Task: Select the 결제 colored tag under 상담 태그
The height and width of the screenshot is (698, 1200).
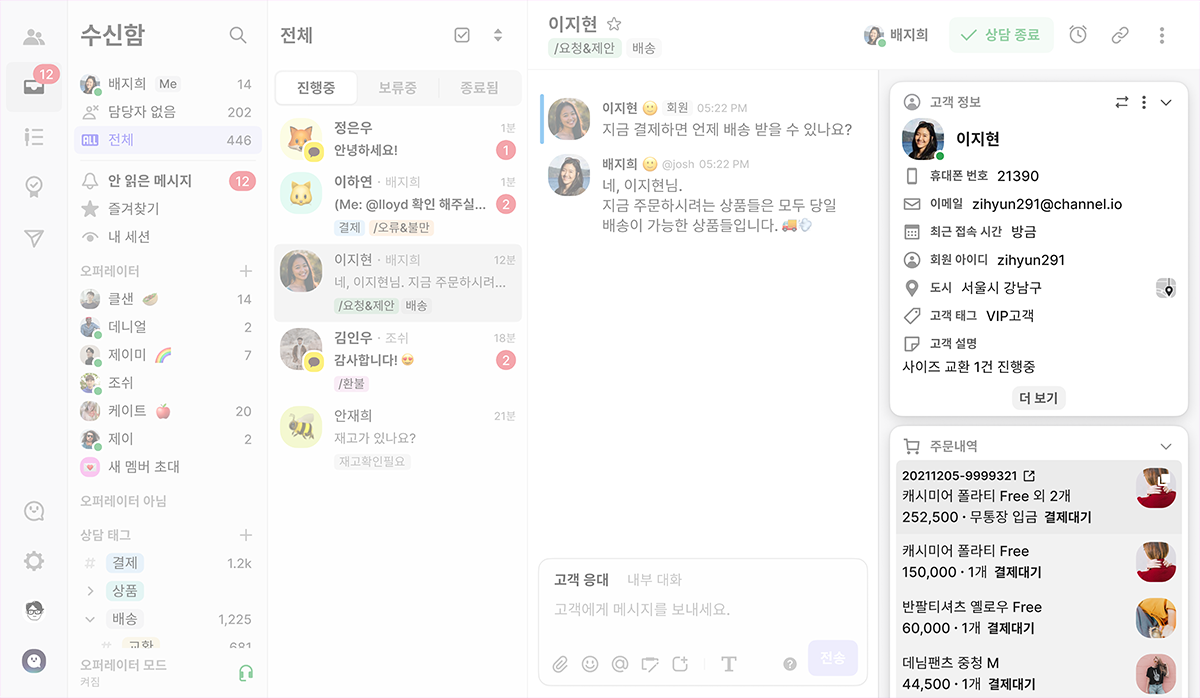Action: [126, 563]
